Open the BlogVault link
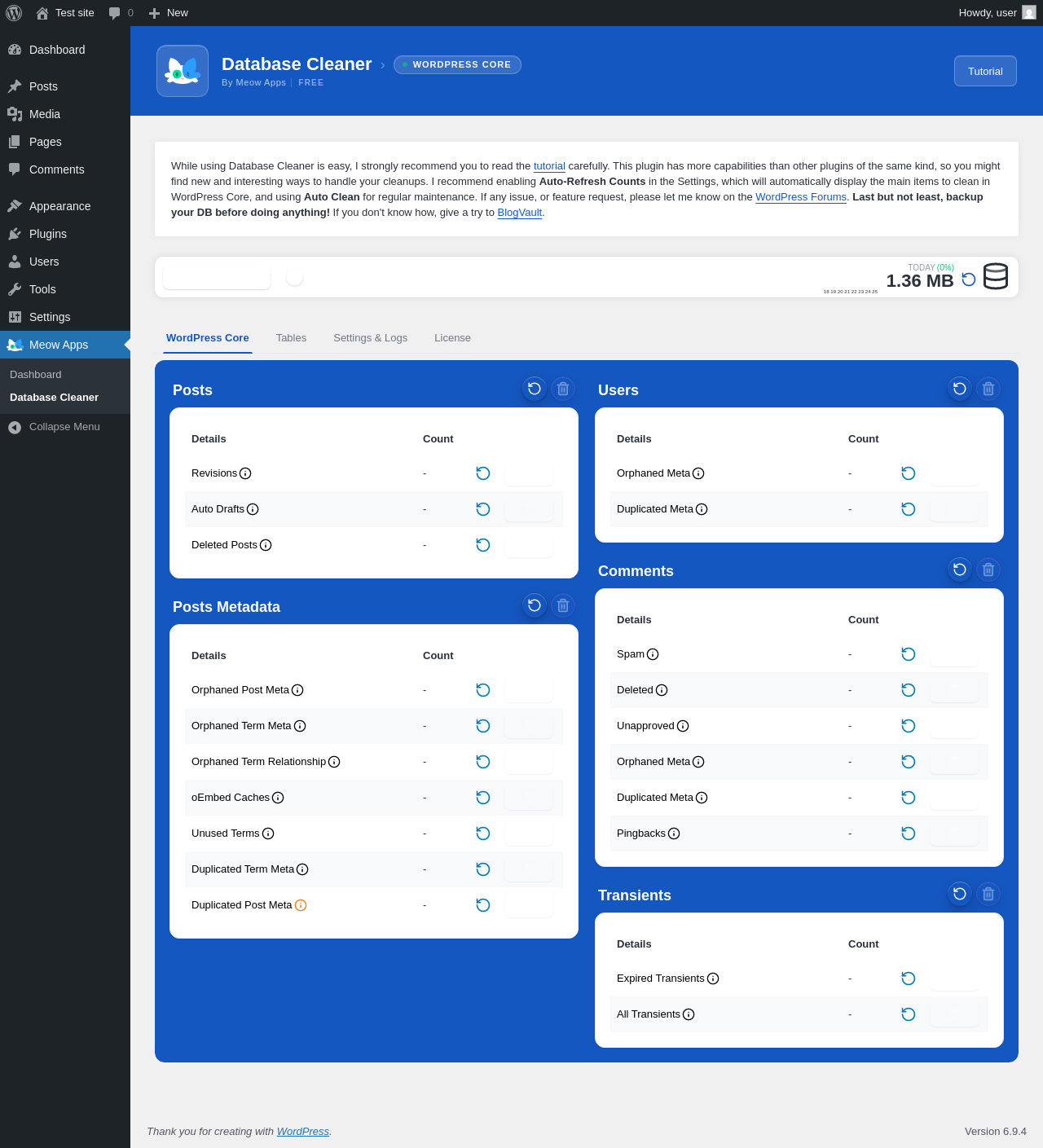Image resolution: width=1043 pixels, height=1148 pixels. 519,213
